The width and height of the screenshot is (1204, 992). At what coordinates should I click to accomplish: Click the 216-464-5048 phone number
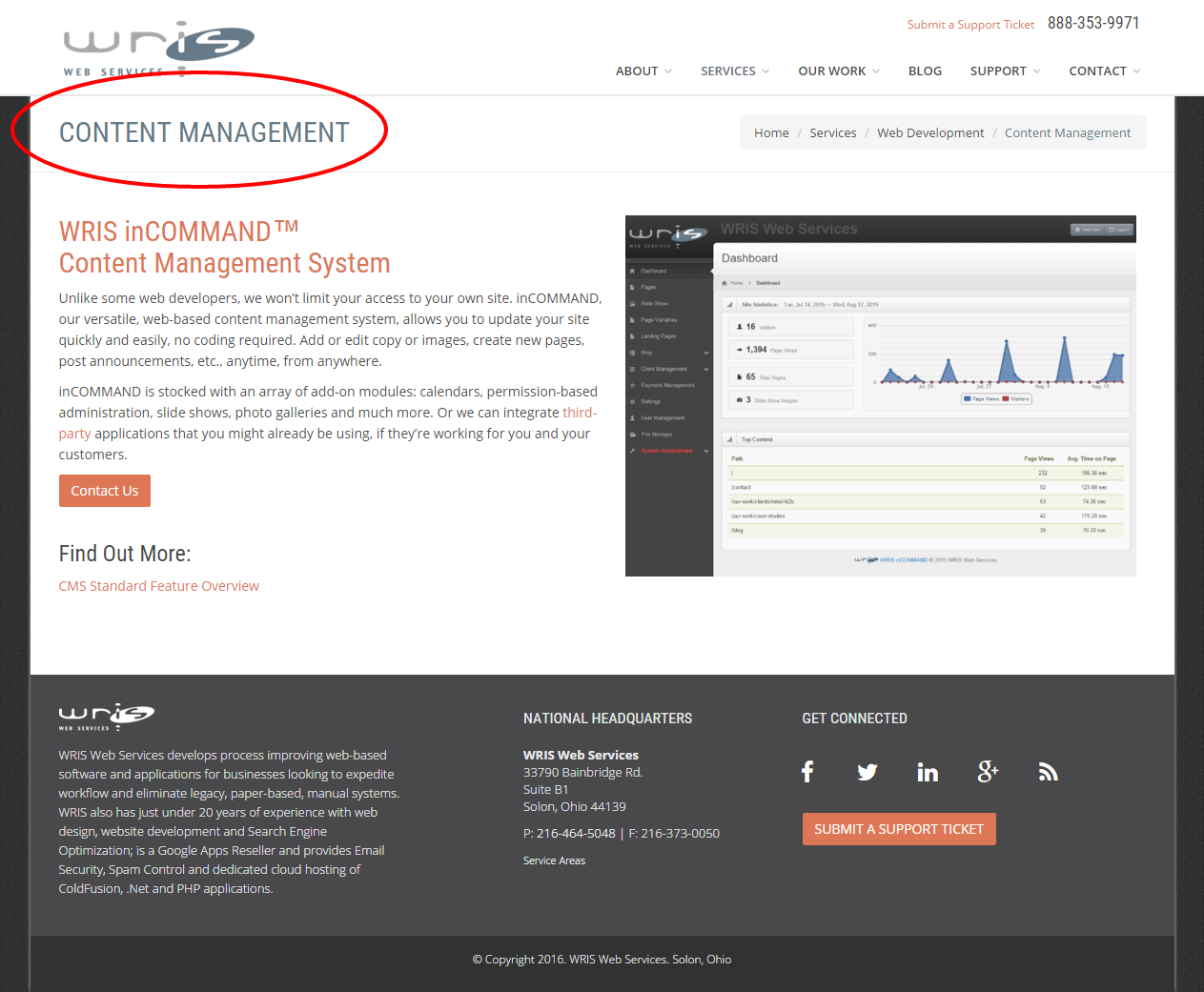(576, 834)
